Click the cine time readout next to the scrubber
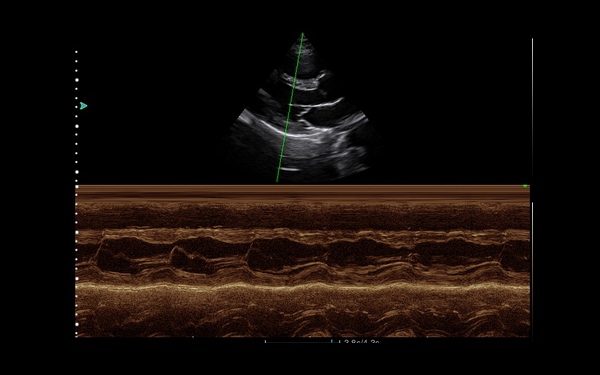This screenshot has width=600, height=375. click(362, 342)
